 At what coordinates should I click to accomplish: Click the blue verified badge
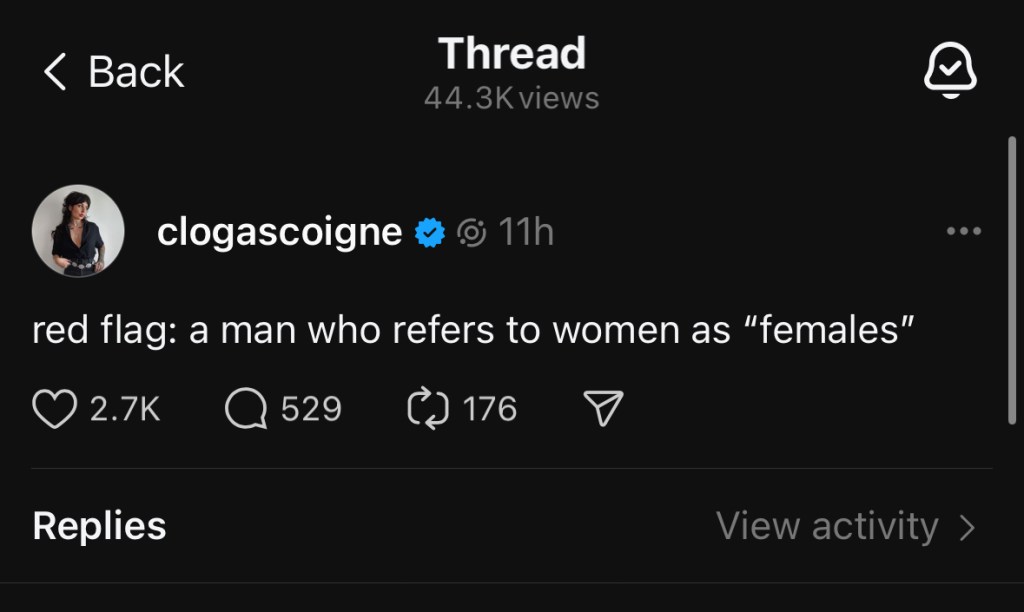431,233
